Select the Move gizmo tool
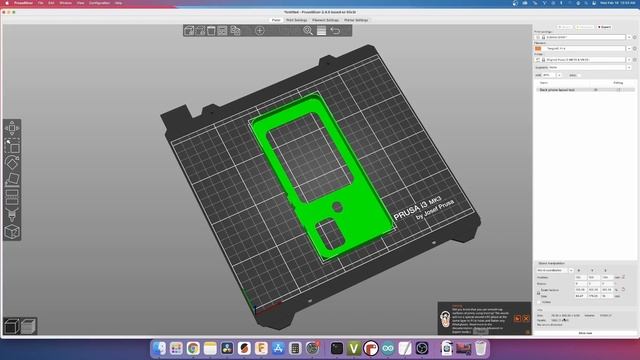The height and width of the screenshot is (360, 640). (12, 128)
